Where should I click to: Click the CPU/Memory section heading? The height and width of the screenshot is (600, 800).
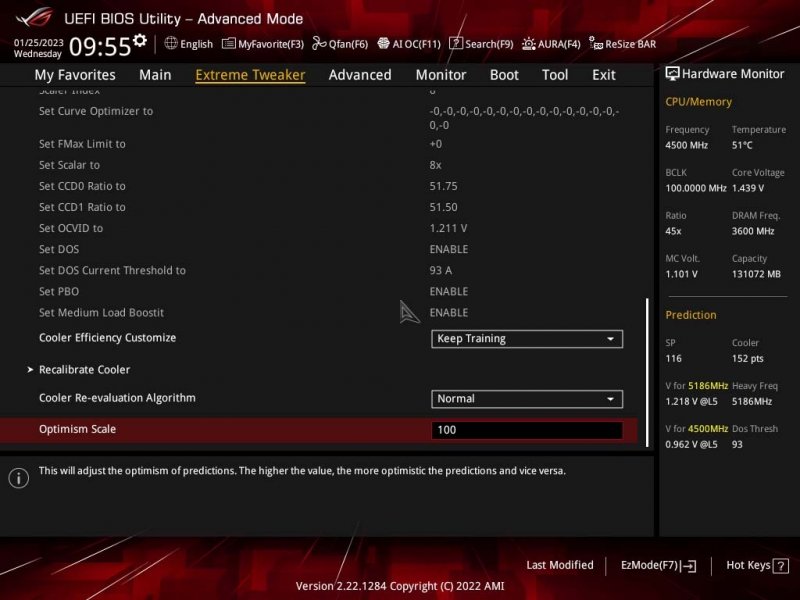click(x=698, y=102)
